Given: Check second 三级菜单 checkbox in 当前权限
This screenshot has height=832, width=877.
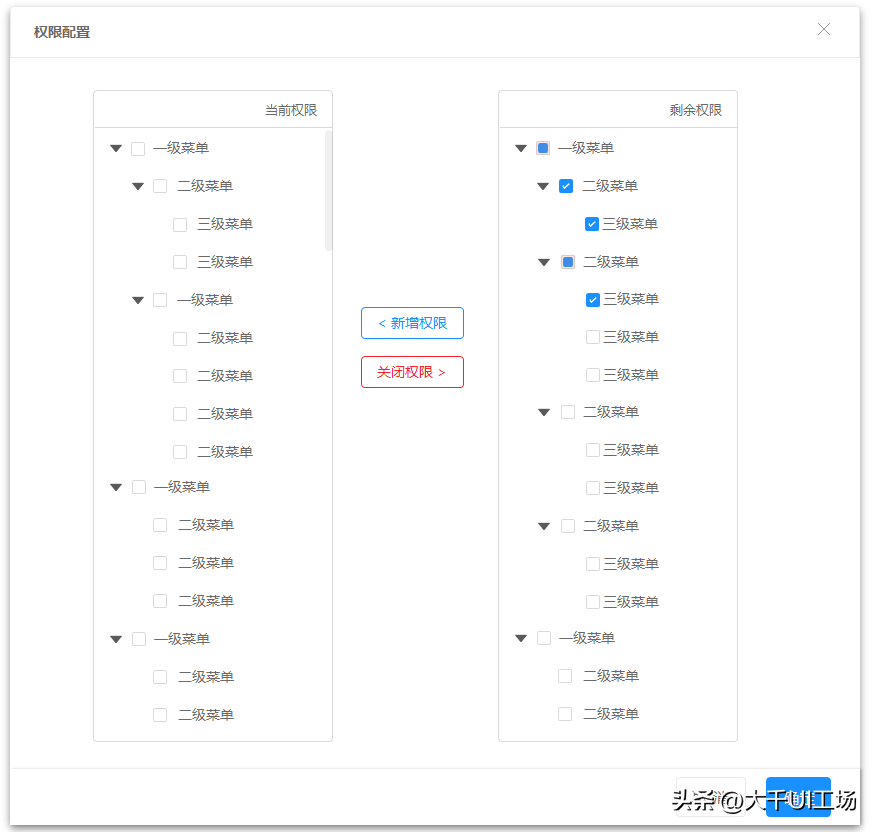Looking at the screenshot, I should (x=180, y=262).
